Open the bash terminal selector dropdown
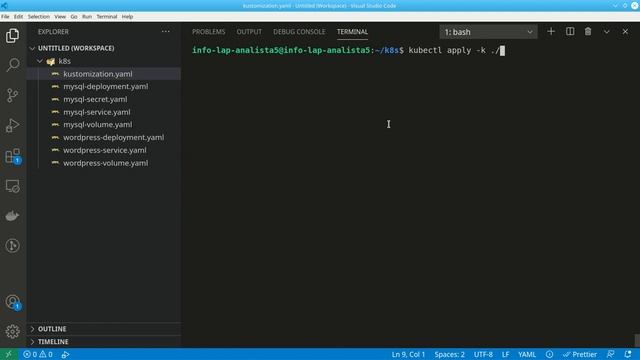The image size is (640, 360). click(x=488, y=32)
